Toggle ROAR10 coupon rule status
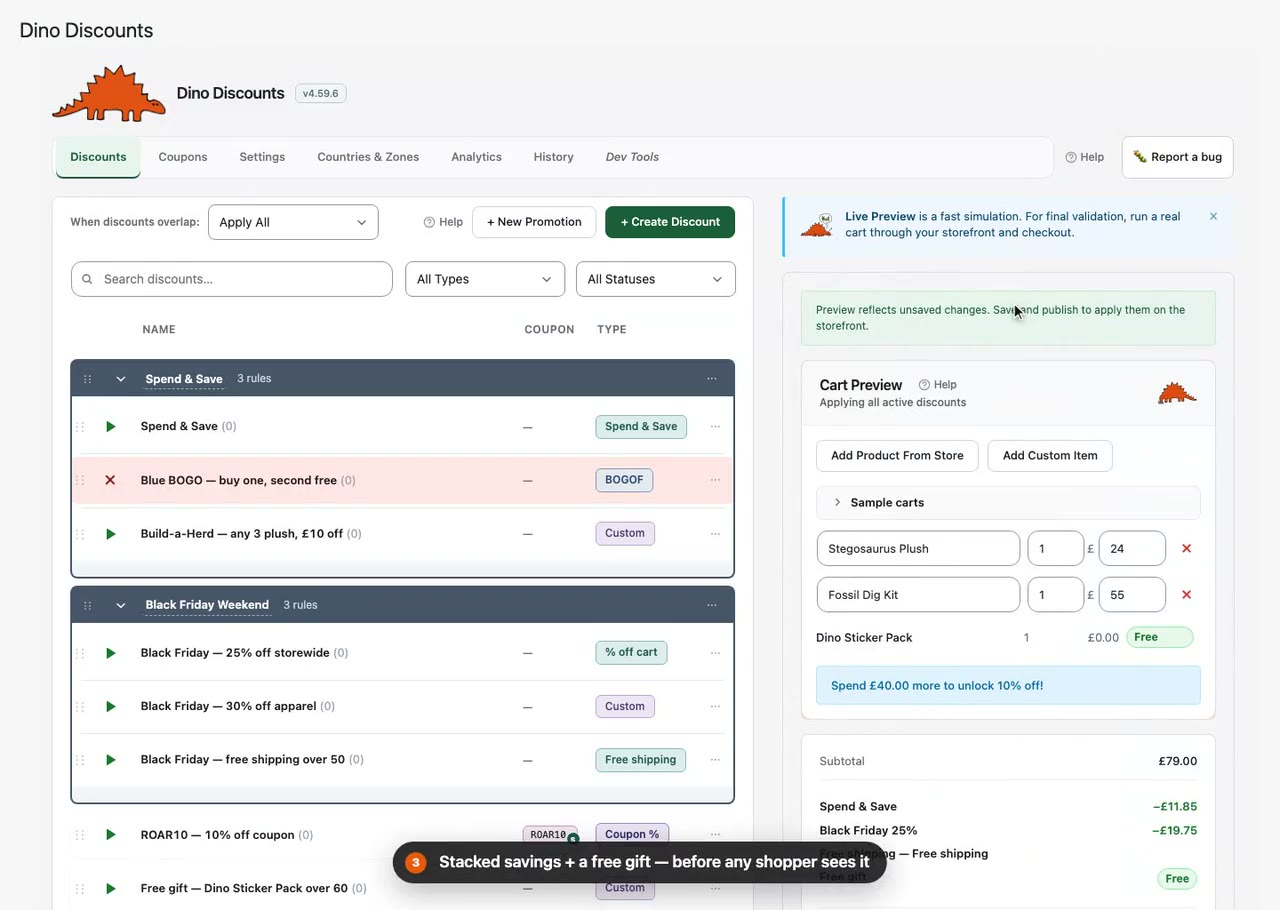This screenshot has height=910, width=1280. click(x=111, y=835)
